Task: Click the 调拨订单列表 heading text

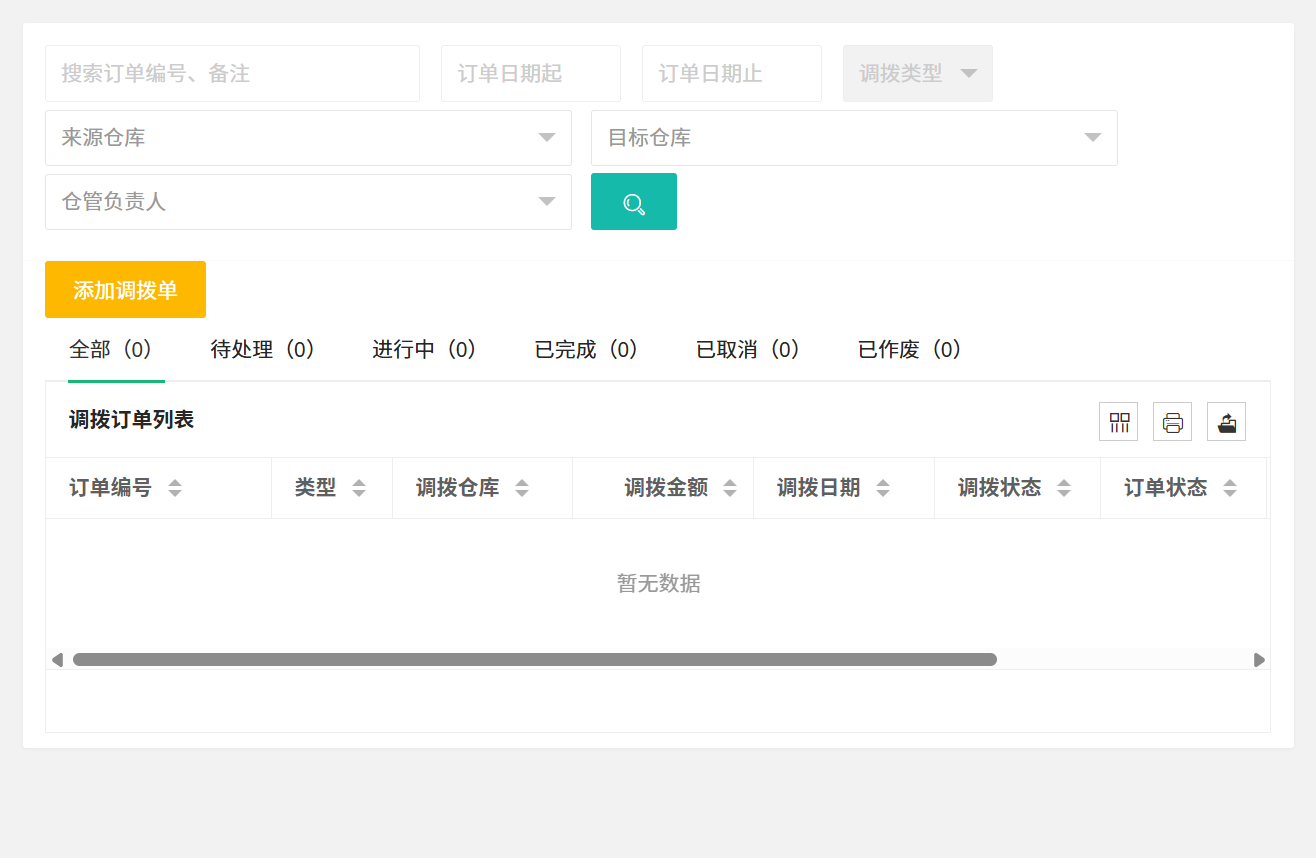Action: [131, 420]
